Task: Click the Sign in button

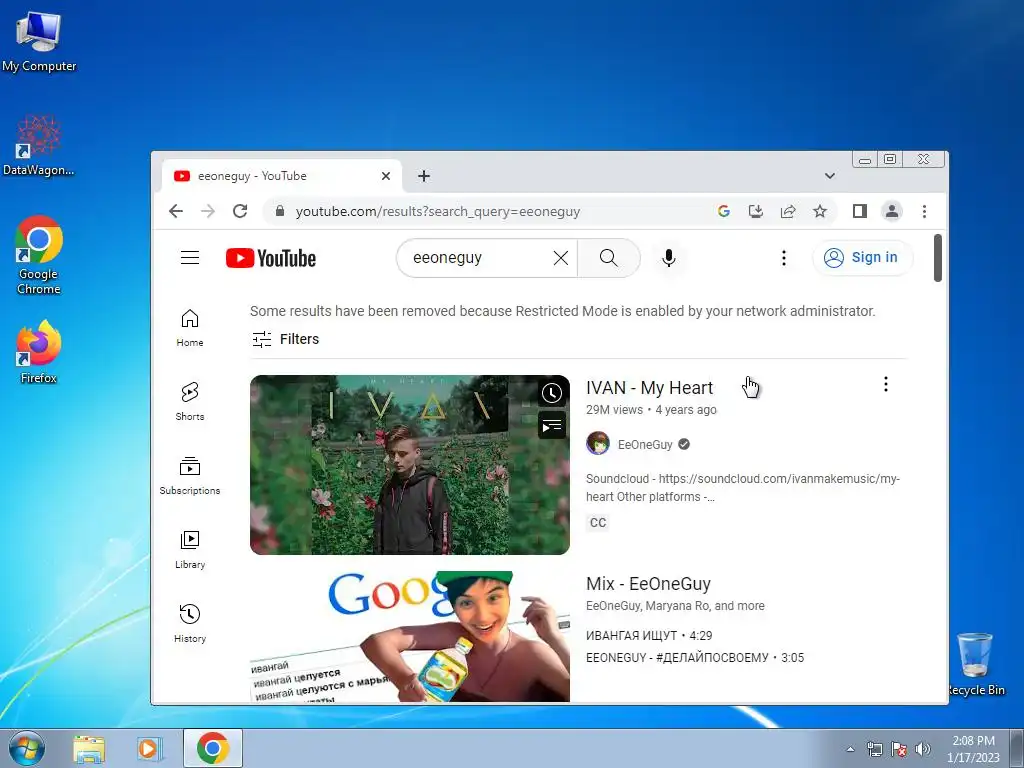Action: [x=862, y=257]
